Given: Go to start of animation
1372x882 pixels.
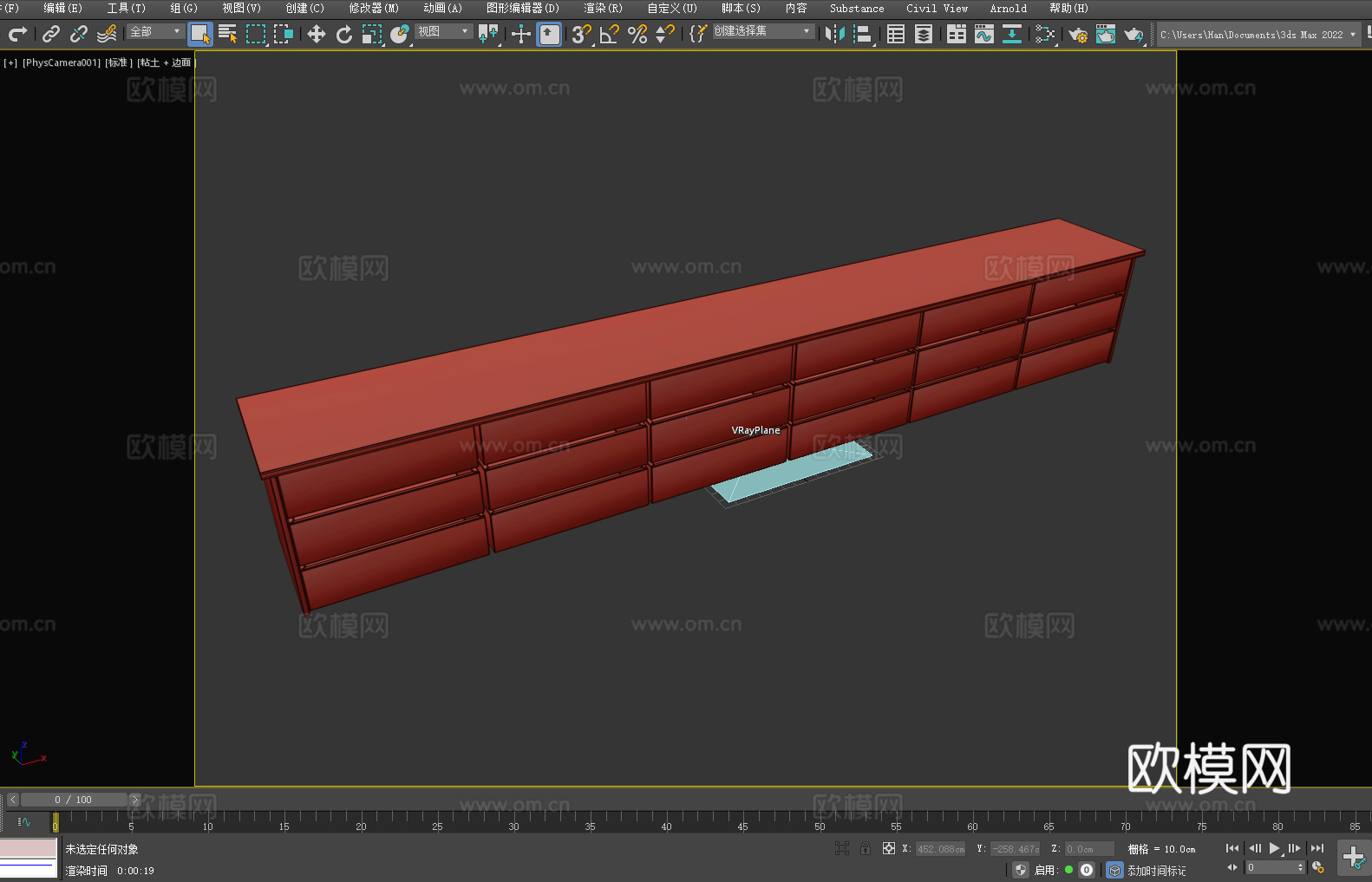Looking at the screenshot, I should click(1232, 848).
